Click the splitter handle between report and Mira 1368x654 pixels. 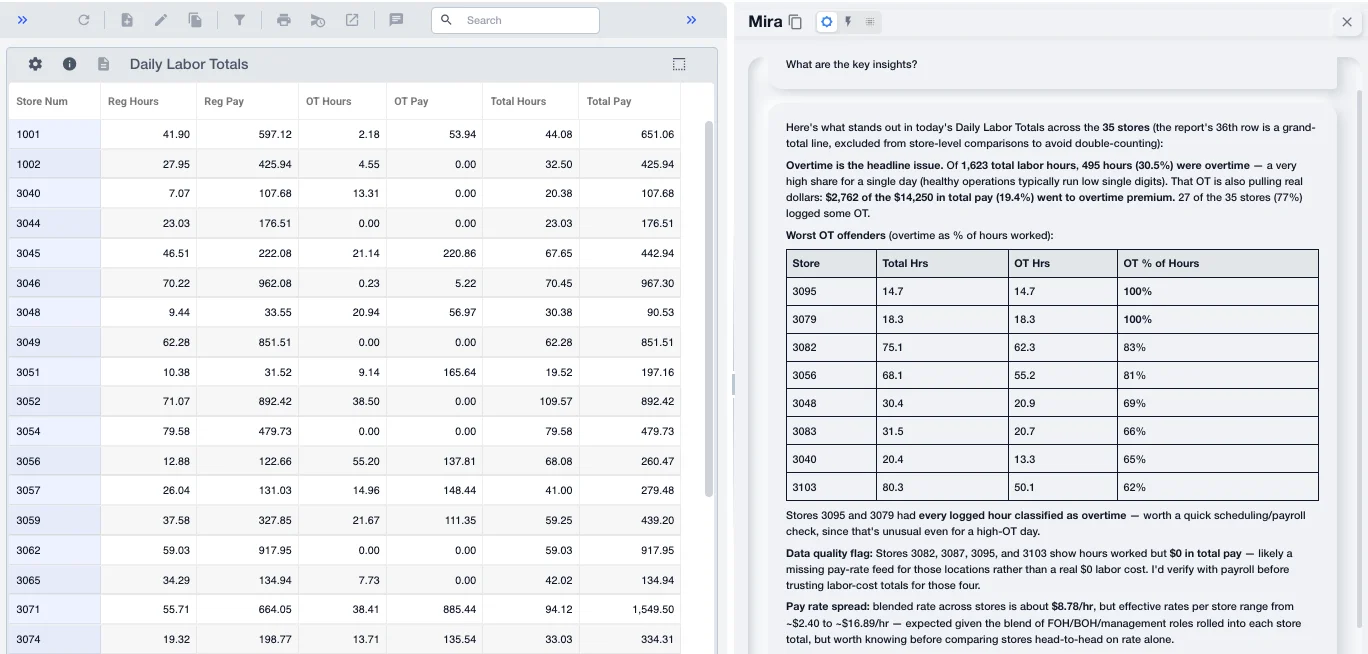coord(733,384)
